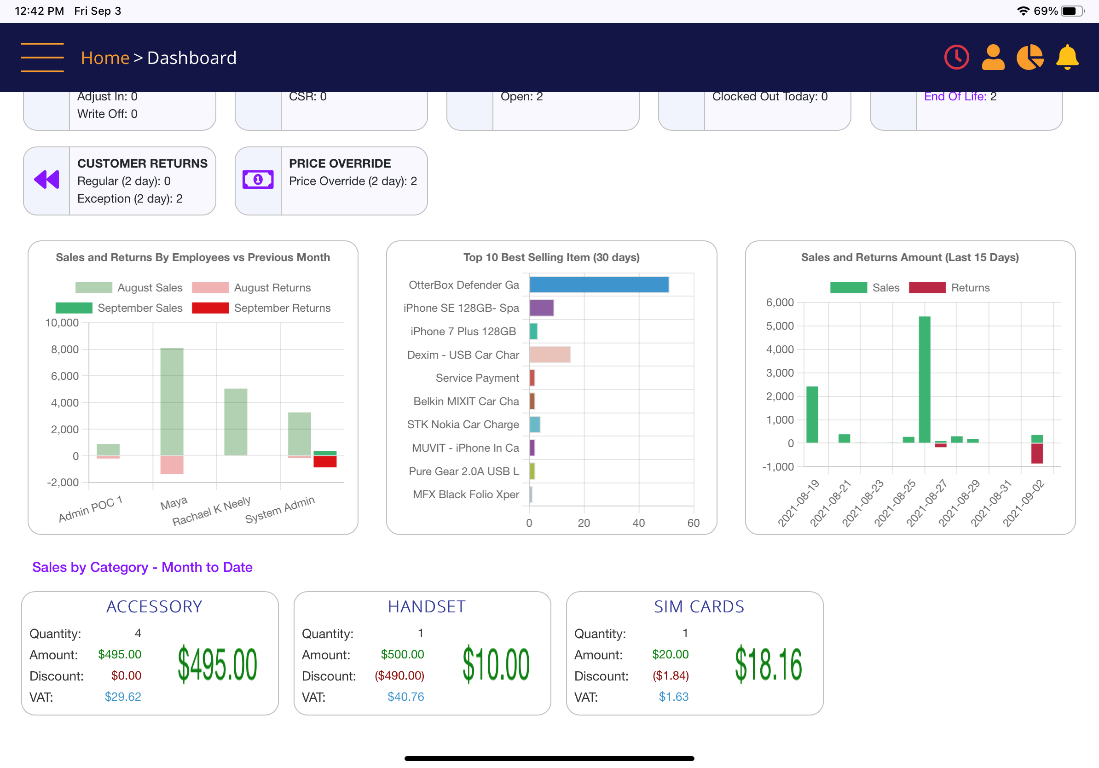Click the Price Override money icon
This screenshot has height=768, width=1099.
258,180
